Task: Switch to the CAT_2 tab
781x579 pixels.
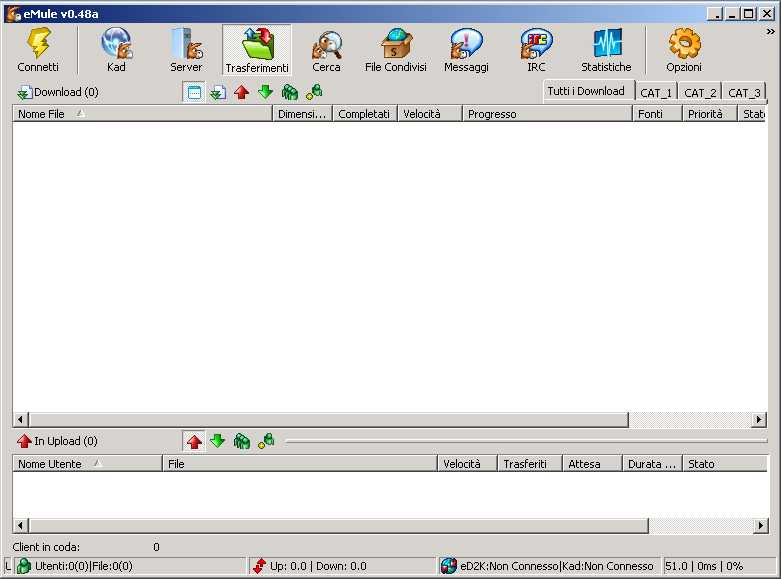Action: 700,93
